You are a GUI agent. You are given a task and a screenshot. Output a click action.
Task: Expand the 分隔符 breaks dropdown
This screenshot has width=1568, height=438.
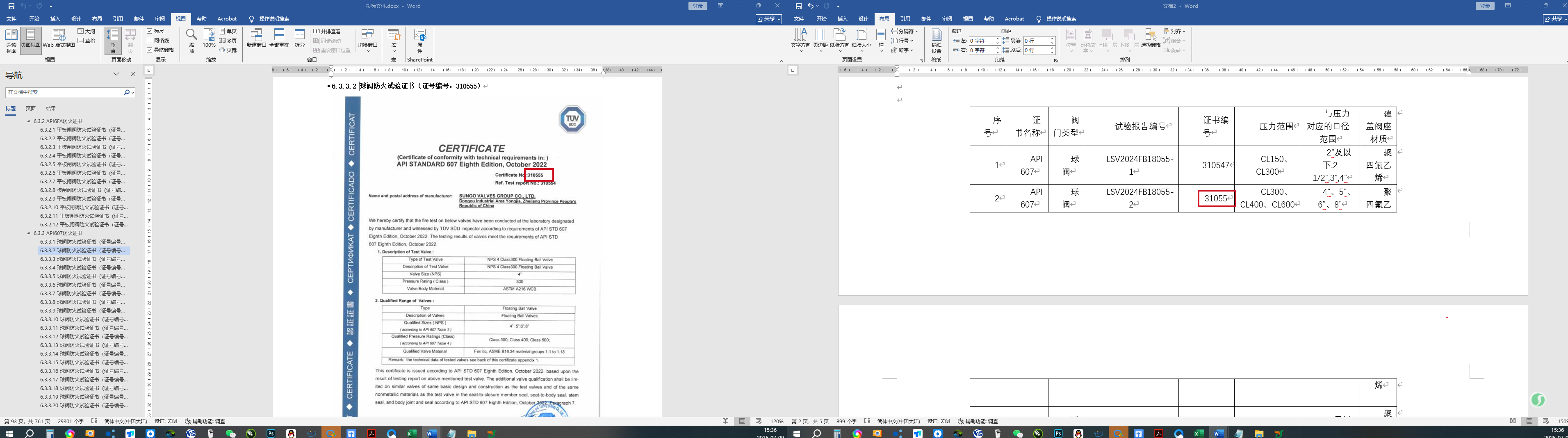click(x=905, y=31)
